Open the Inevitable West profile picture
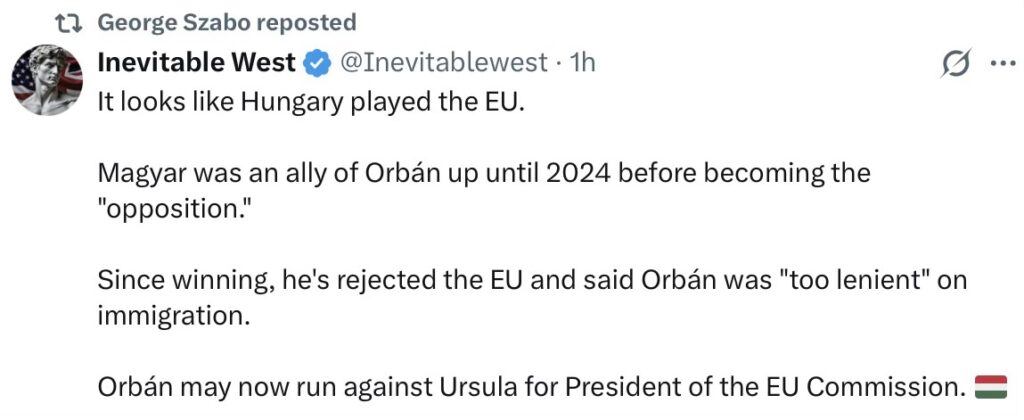The height and width of the screenshot is (420, 1024). (x=46, y=79)
